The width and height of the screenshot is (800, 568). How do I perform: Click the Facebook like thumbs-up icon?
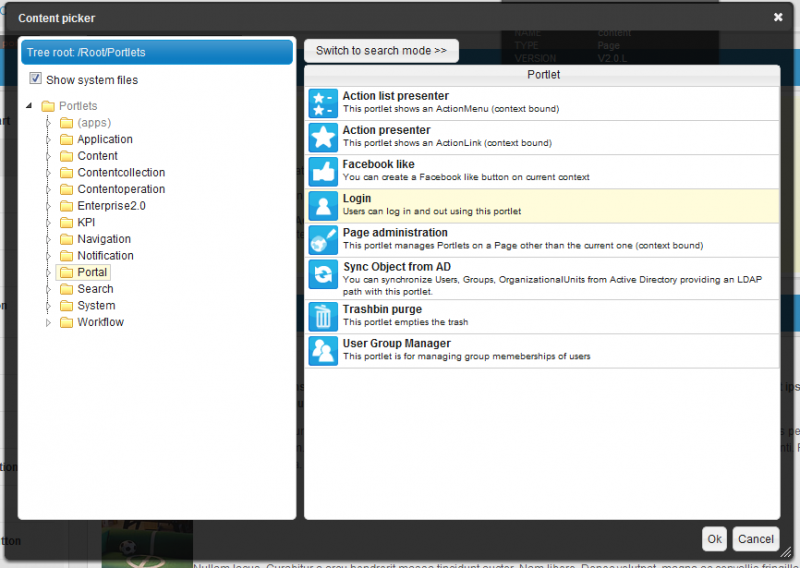click(323, 171)
